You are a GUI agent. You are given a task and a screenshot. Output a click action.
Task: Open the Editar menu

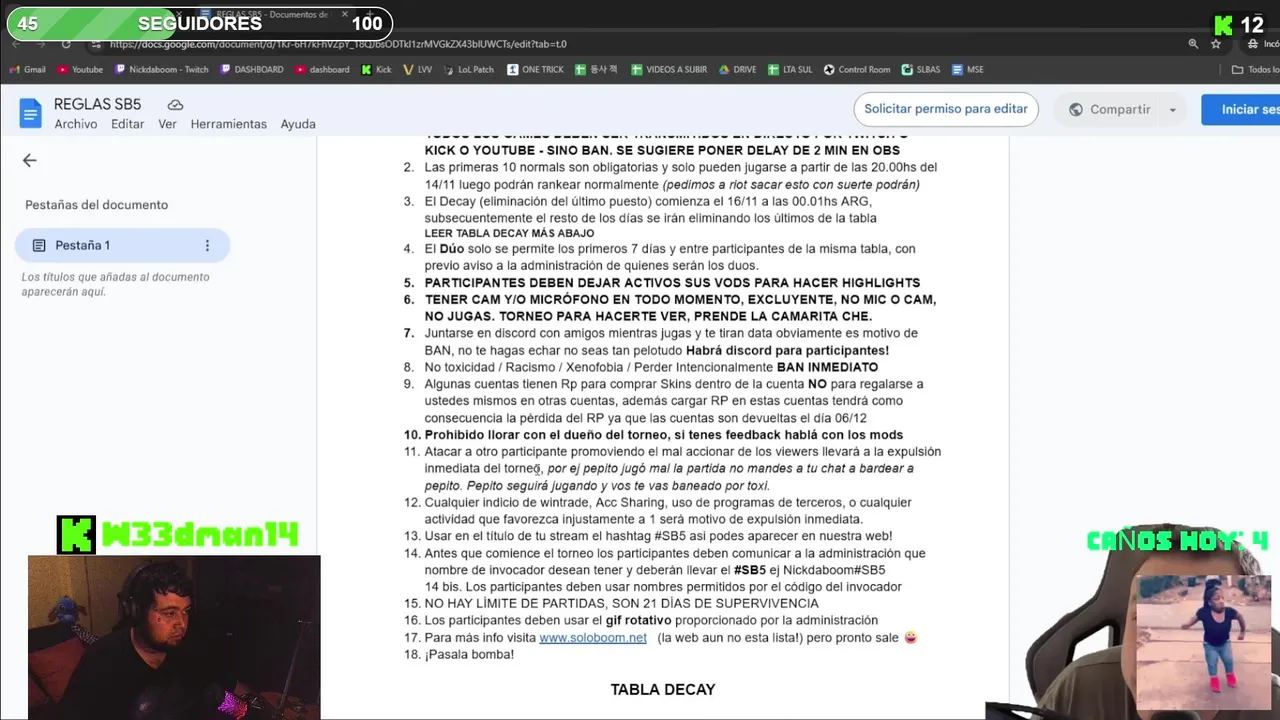click(128, 124)
